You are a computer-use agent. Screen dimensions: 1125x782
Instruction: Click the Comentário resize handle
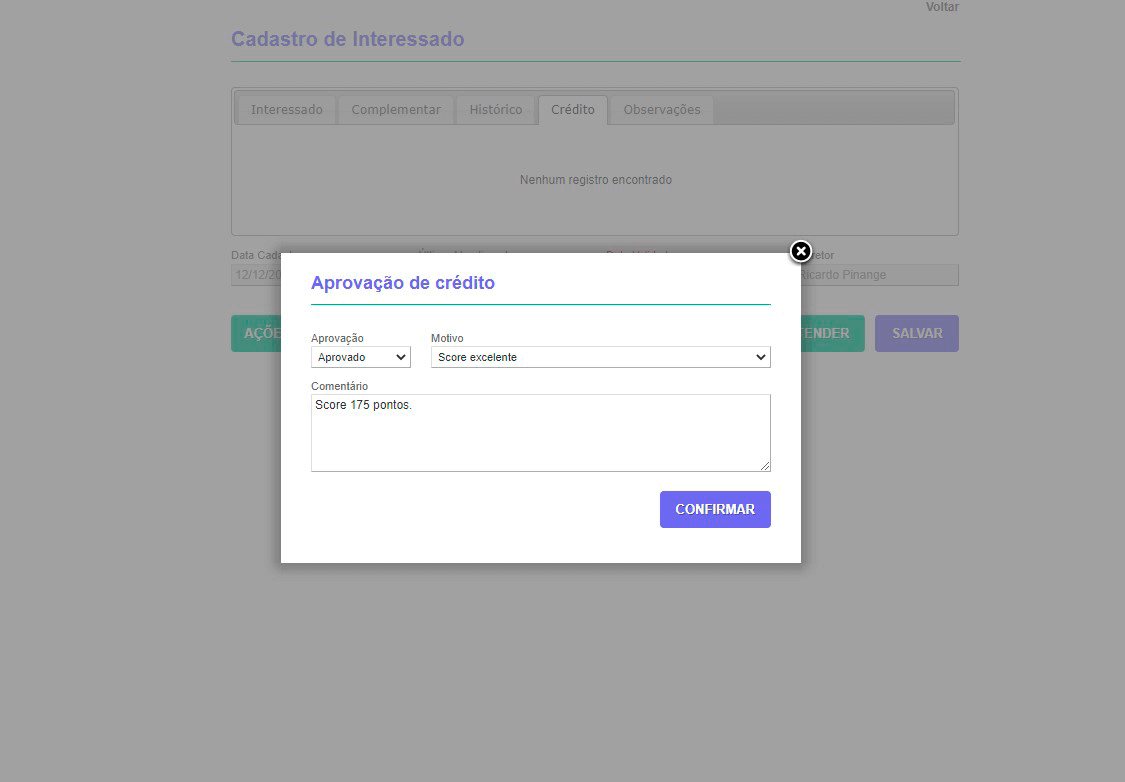click(x=766, y=468)
